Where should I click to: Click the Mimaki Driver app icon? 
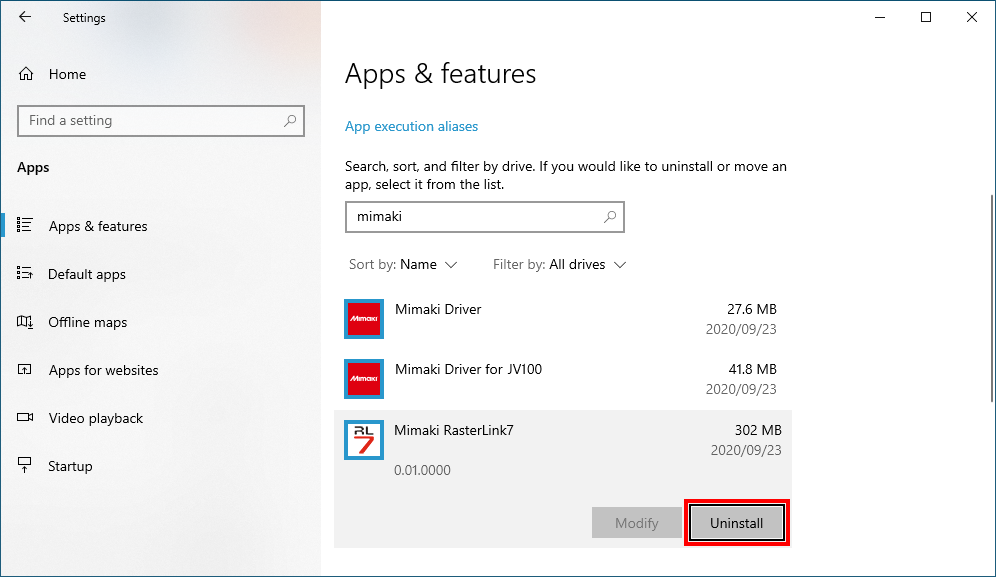point(363,319)
